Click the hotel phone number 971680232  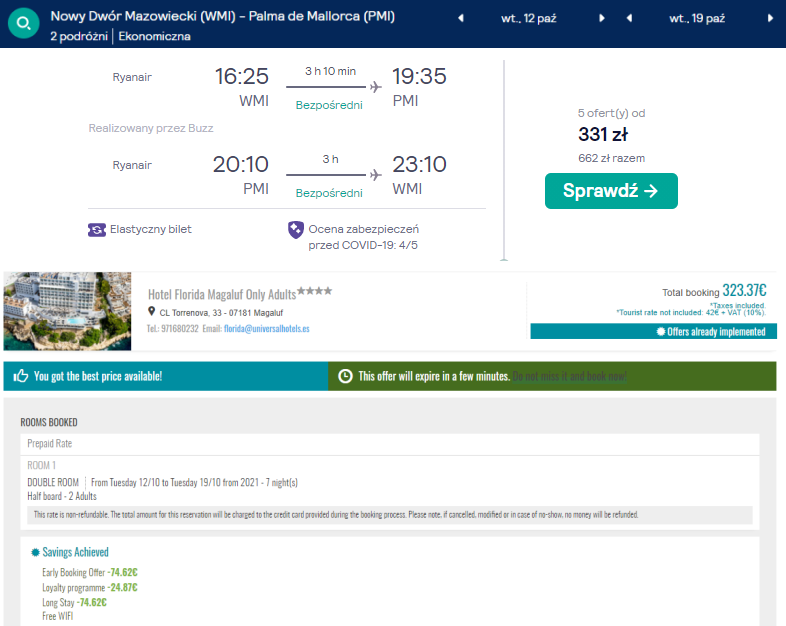[x=179, y=329]
